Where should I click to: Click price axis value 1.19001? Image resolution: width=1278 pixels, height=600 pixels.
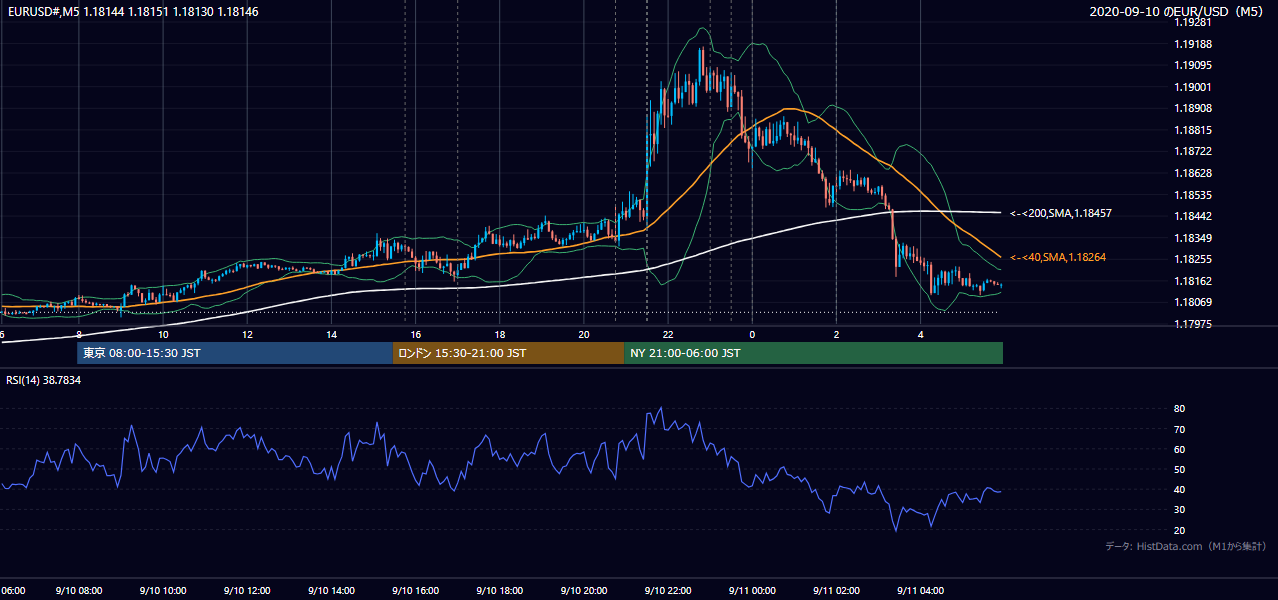(1194, 88)
